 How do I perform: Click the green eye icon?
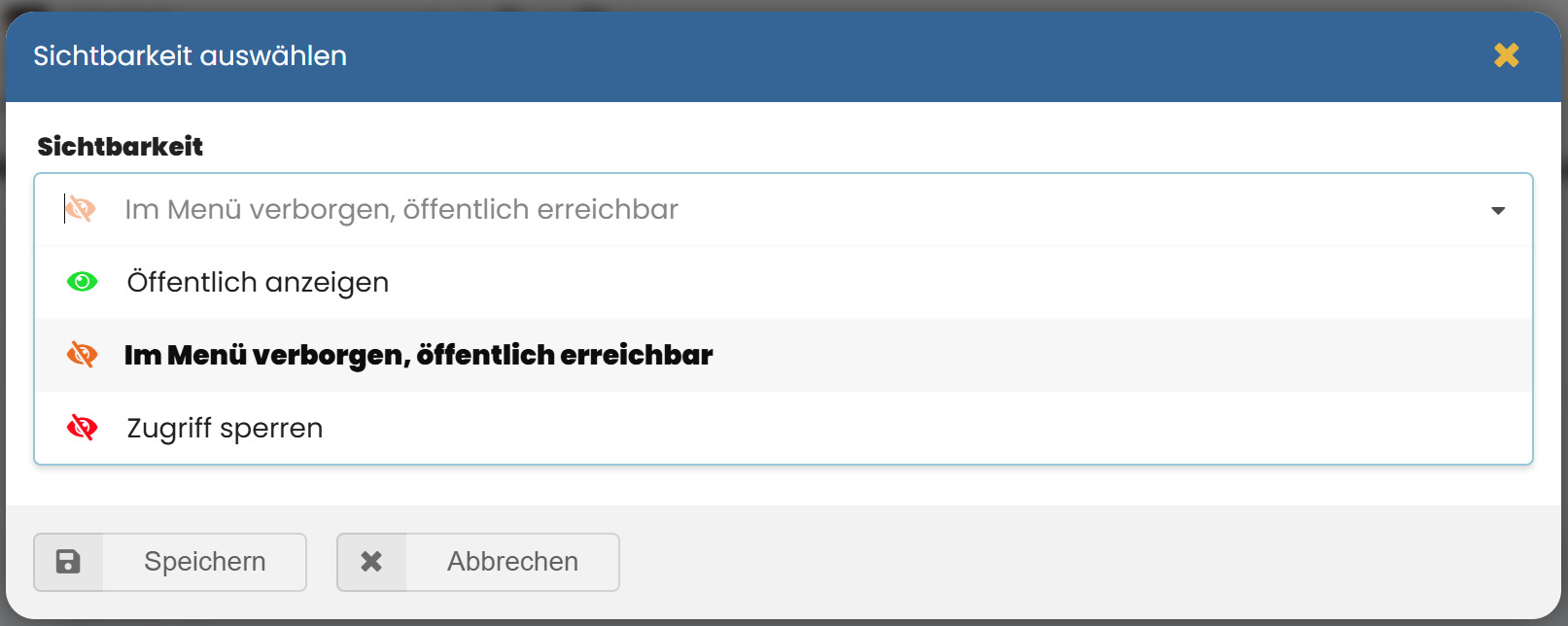click(x=82, y=282)
